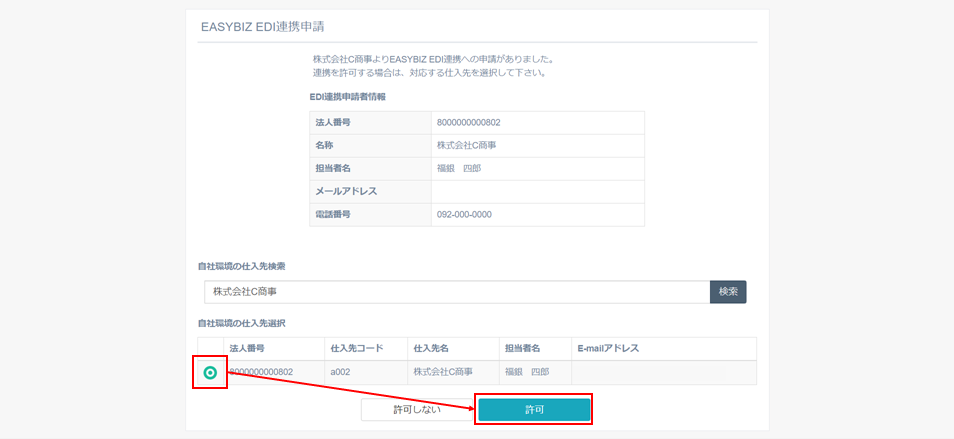This screenshot has height=439, width=954.
Task: Click the 許可 approve button
Action: click(x=534, y=410)
